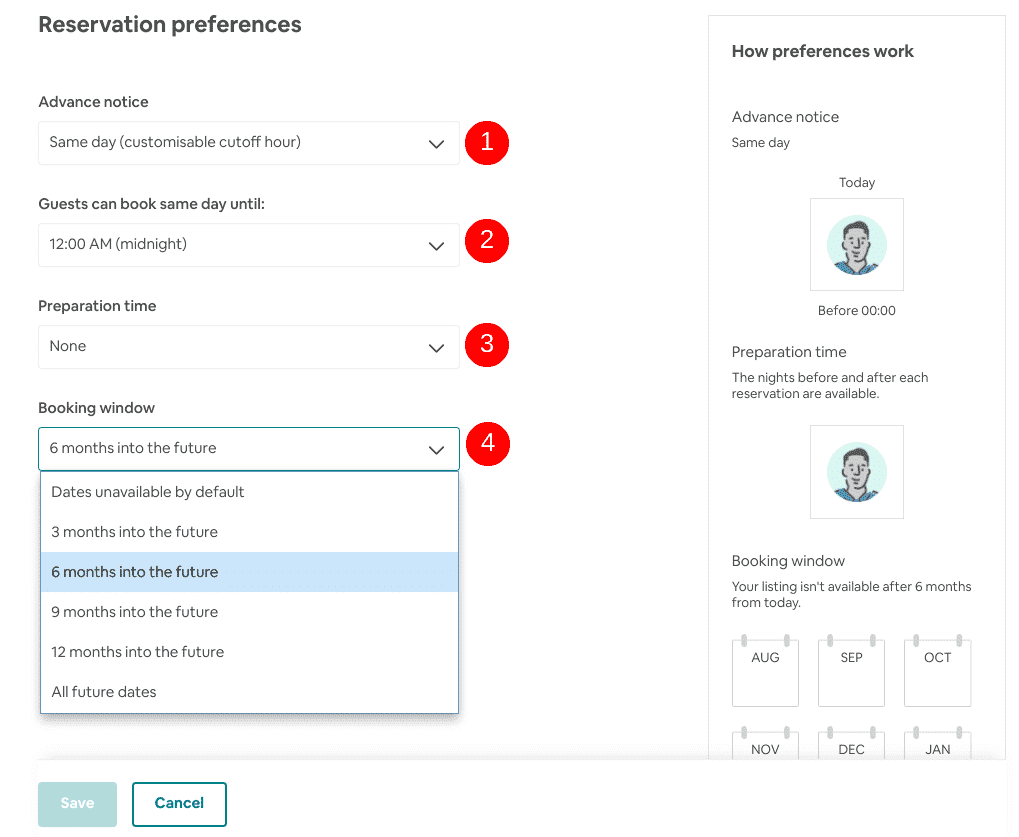Viewport: 1019px width, 837px height.
Task: Choose Dates unavailable by default
Action: (x=147, y=491)
